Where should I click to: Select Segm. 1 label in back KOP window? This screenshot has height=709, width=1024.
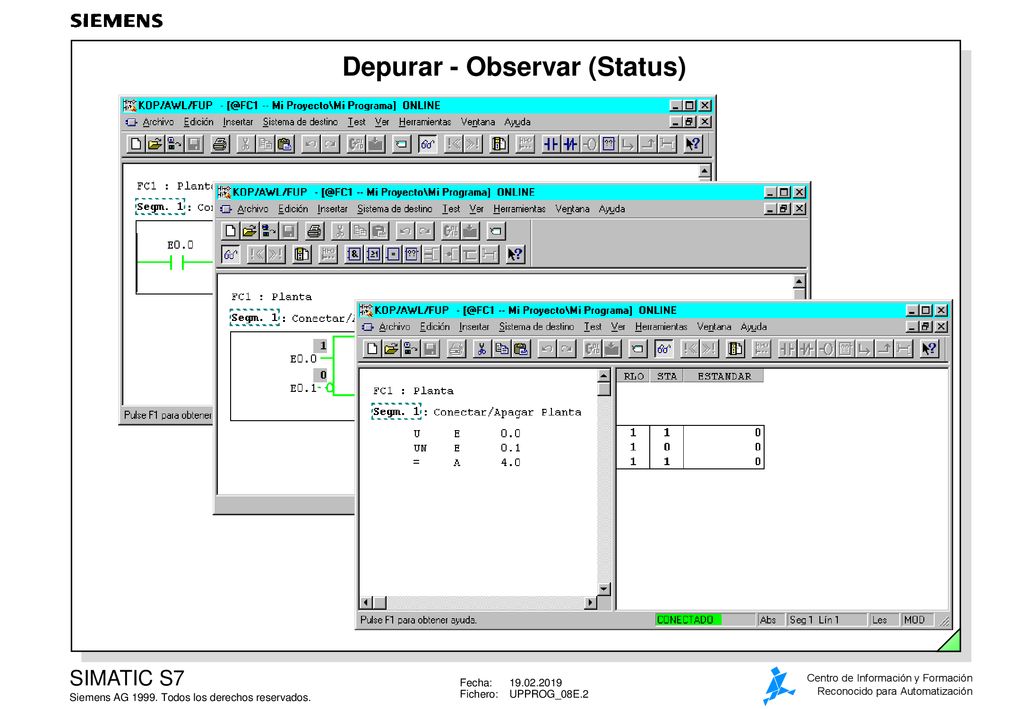161,207
